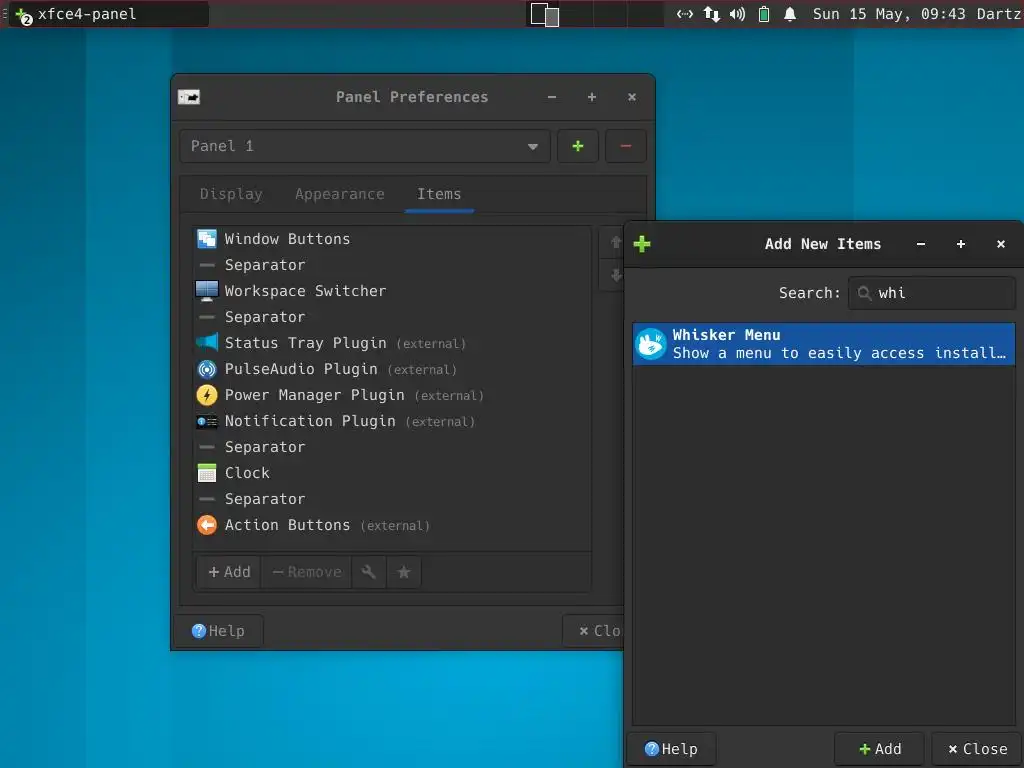
Task: Close the Panel Preferences dialog button
Action: pyautogui.click(x=593, y=631)
